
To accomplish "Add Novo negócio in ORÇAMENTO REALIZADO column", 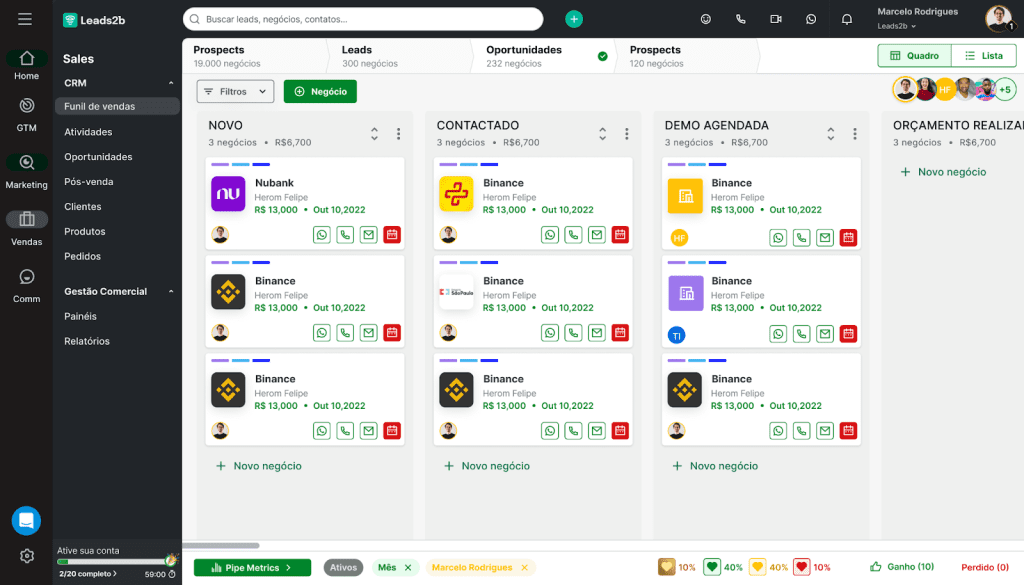I will tap(944, 172).
